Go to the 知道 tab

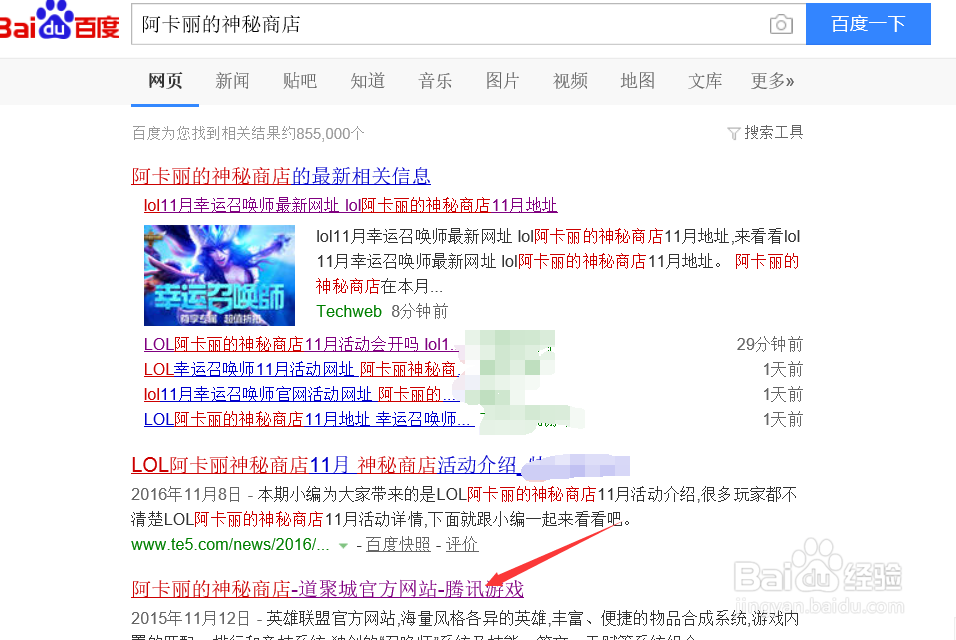(x=368, y=80)
